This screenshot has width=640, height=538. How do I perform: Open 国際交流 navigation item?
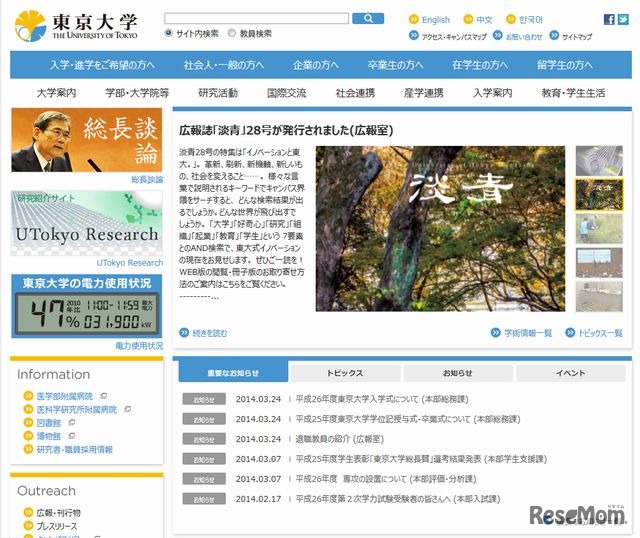287,93
